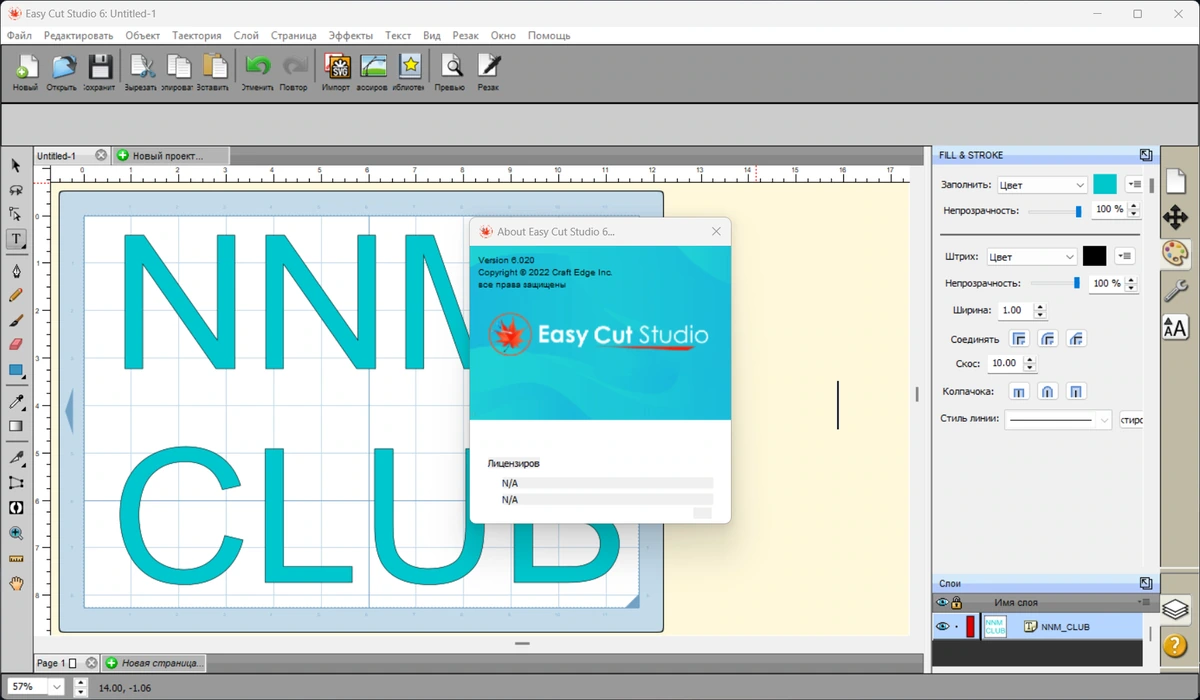This screenshot has height=700, width=1200.
Task: Open the stroke color options menu button
Action: tap(1125, 257)
